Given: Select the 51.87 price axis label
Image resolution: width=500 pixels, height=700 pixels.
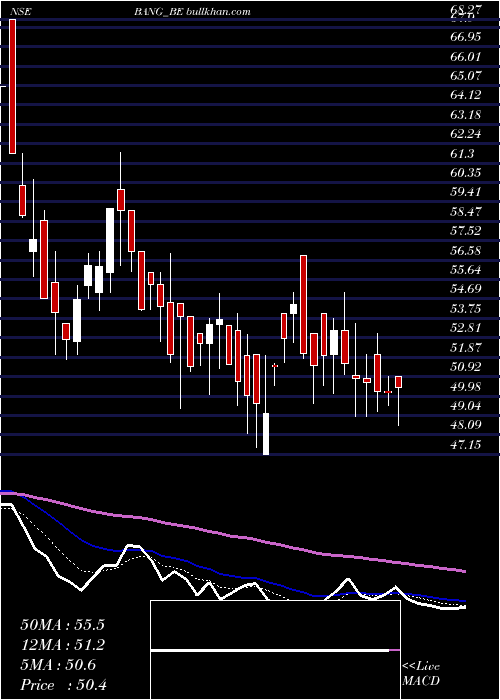Looking at the screenshot, I should click(466, 348).
